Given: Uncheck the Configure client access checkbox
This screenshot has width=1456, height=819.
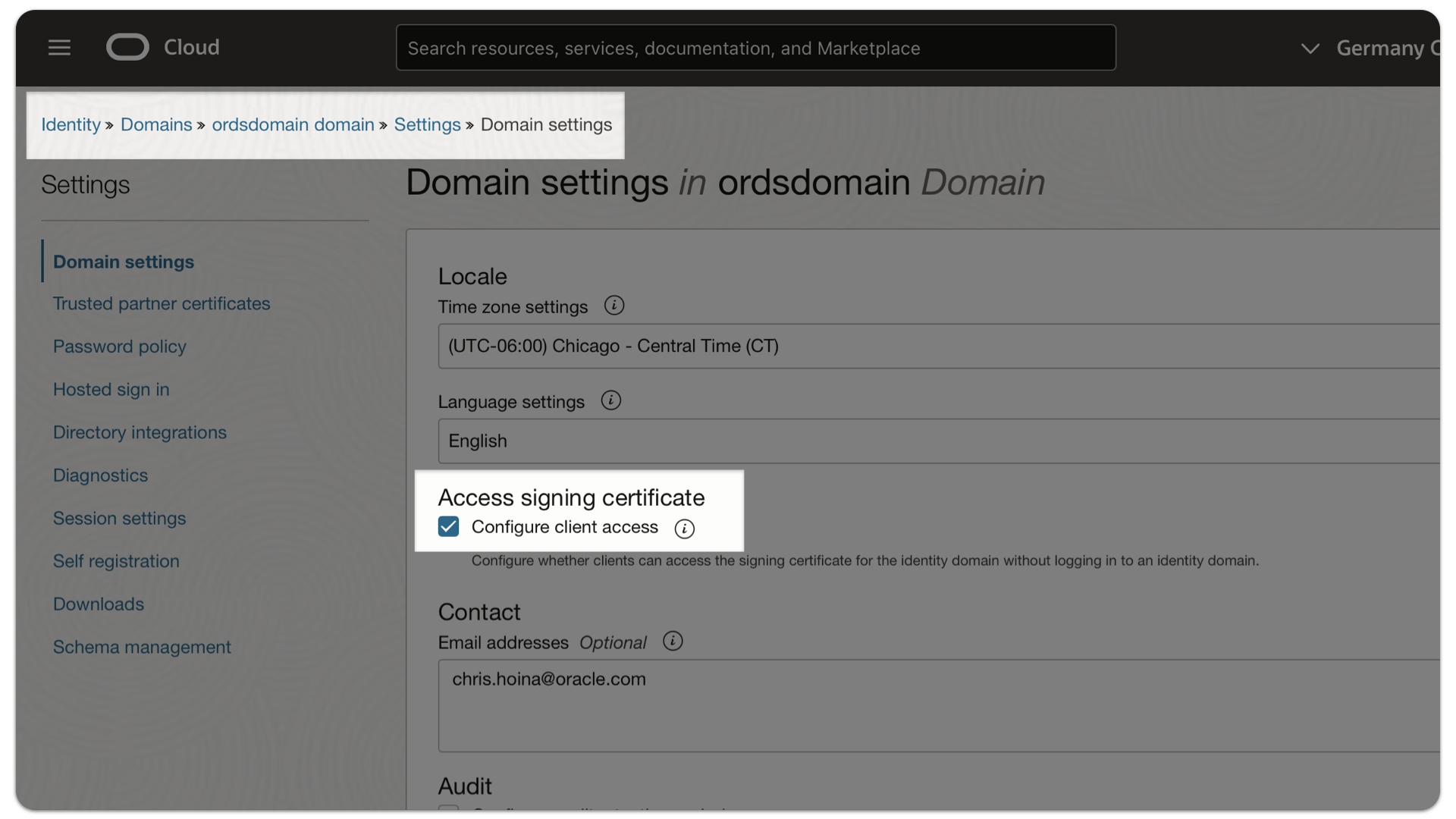Looking at the screenshot, I should [448, 526].
